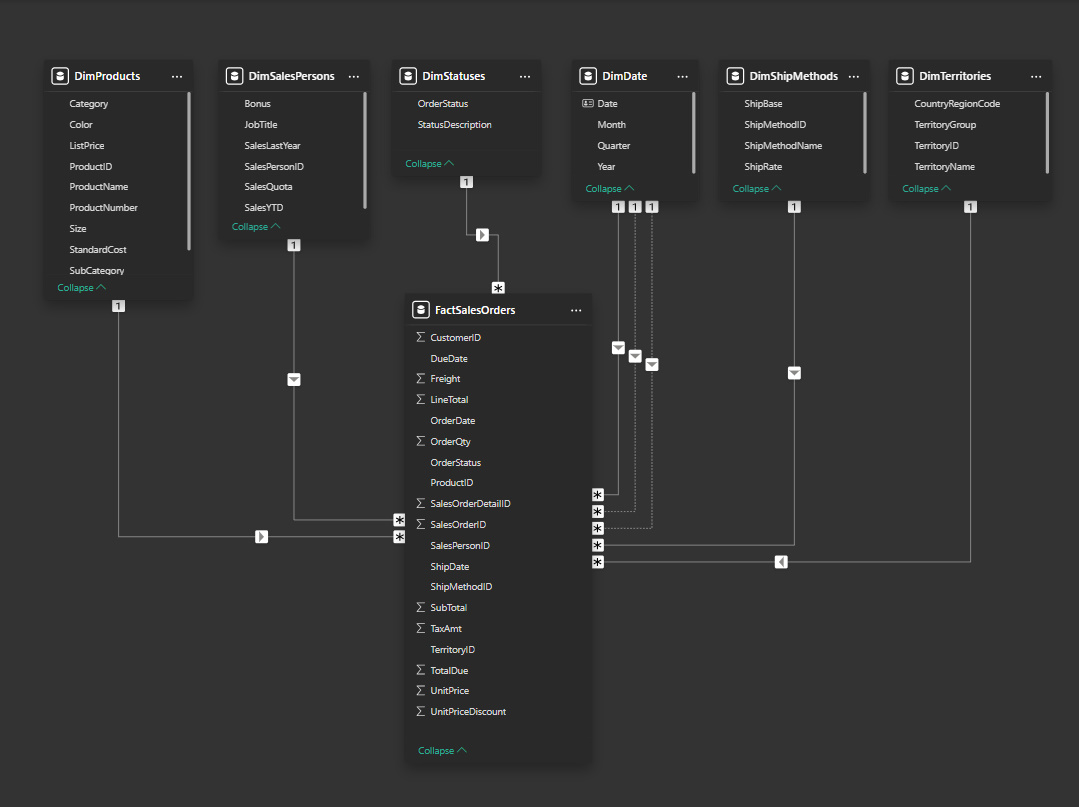The height and width of the screenshot is (807, 1079).
Task: Collapse the DimShipMethods table
Action: click(757, 189)
